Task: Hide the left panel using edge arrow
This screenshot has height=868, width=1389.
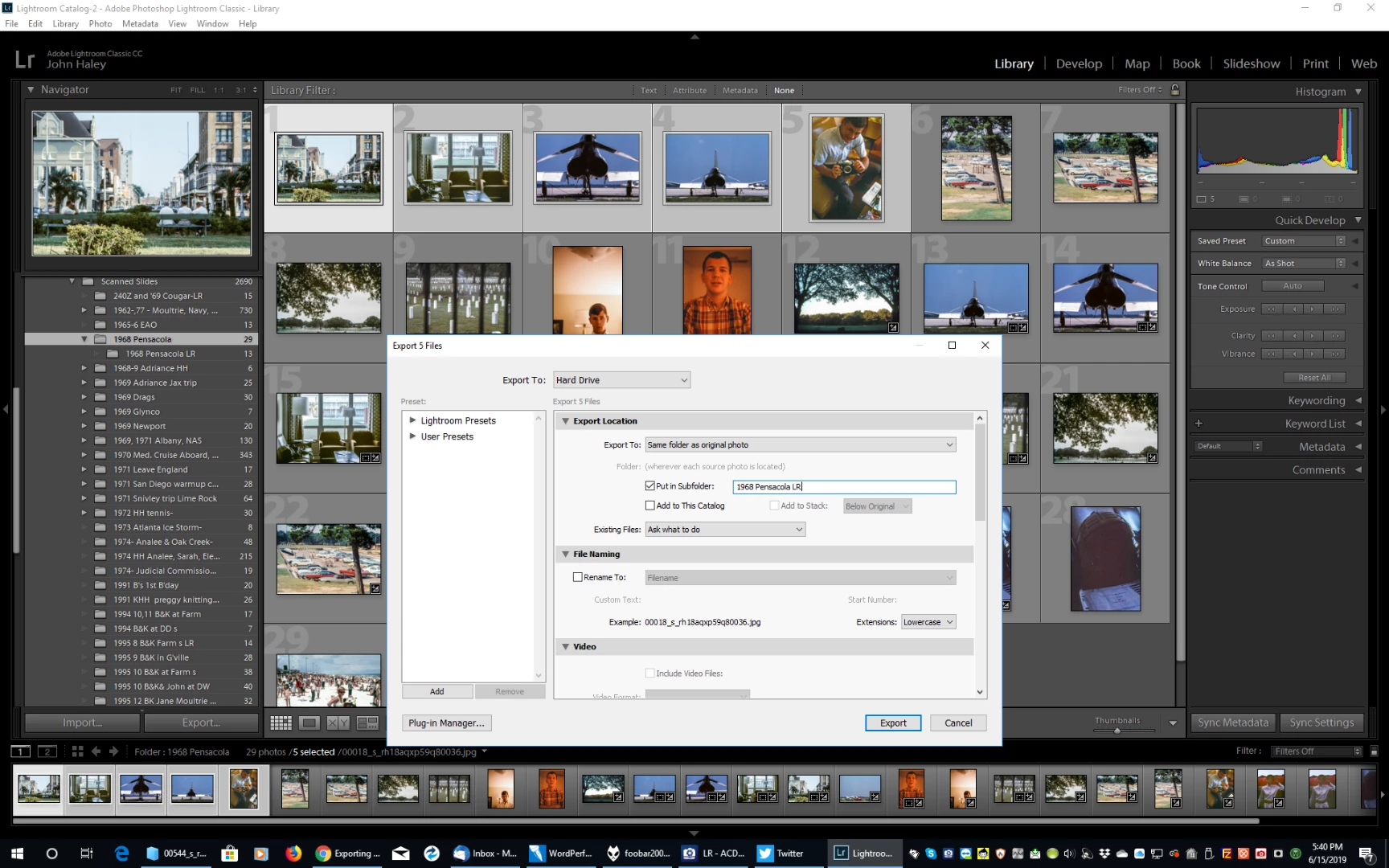Action: click(6, 410)
